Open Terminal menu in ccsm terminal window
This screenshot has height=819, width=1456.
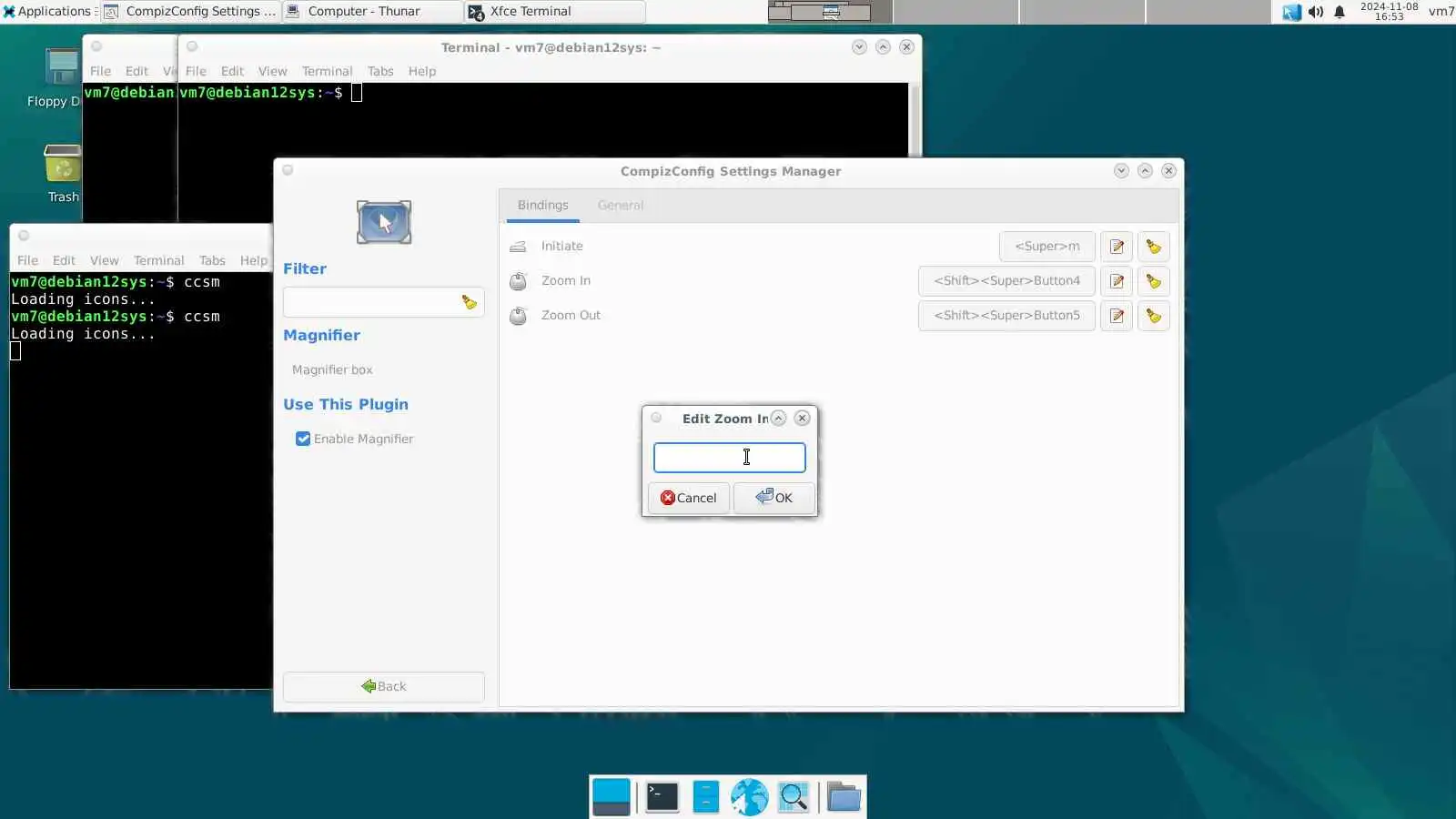pos(158,260)
